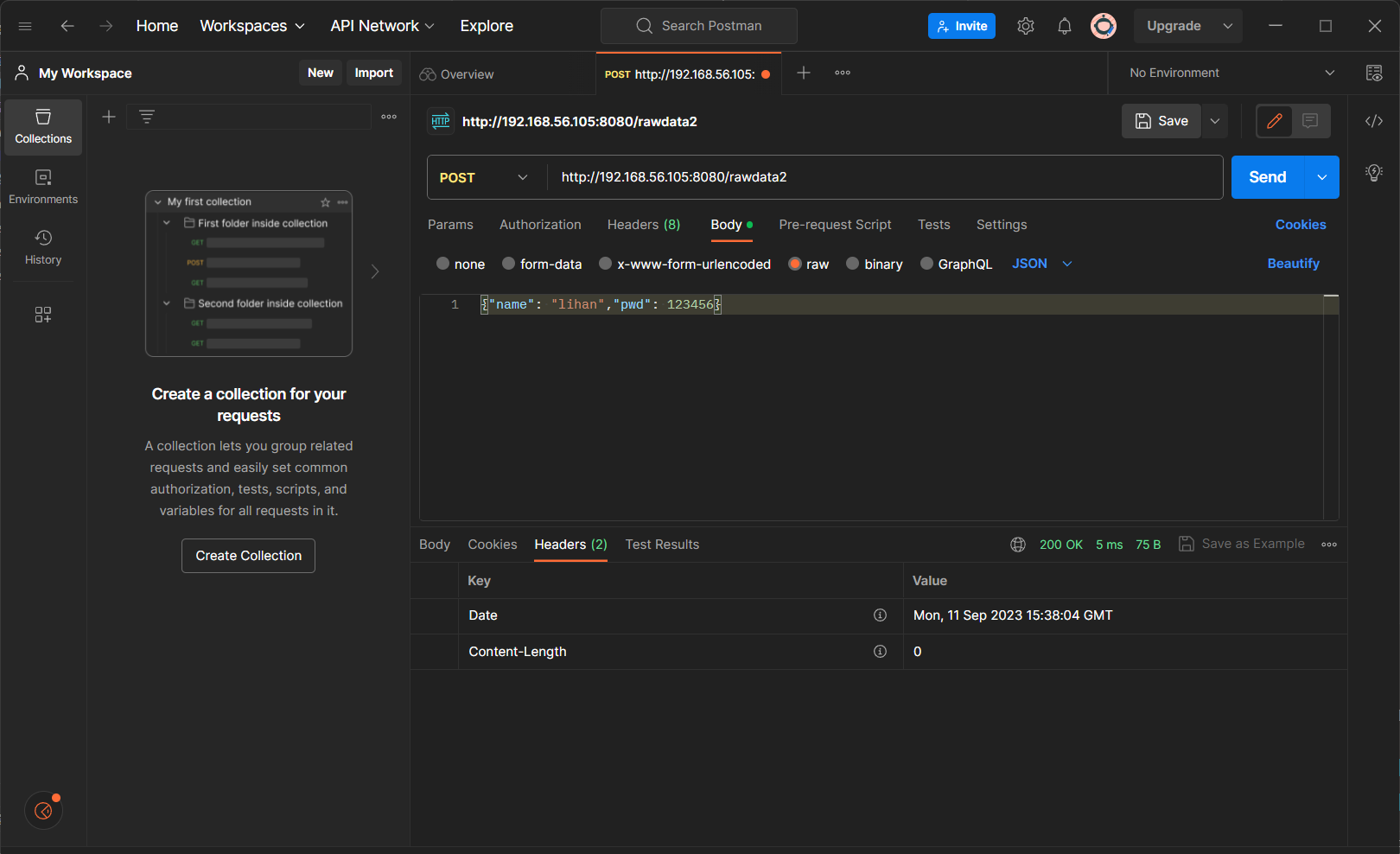Open the lightbulb info icon
The width and height of the screenshot is (1400, 854).
point(1374,173)
